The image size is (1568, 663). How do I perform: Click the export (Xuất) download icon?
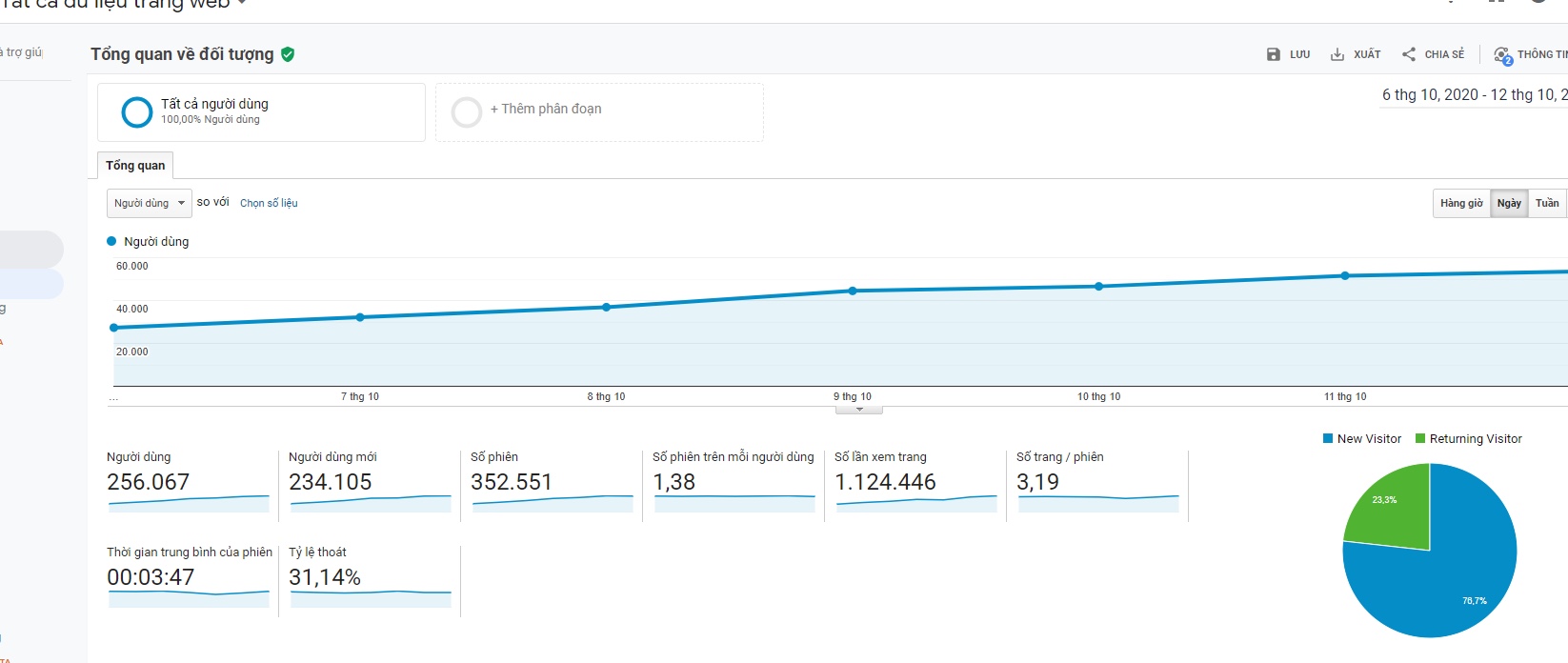click(x=1337, y=54)
